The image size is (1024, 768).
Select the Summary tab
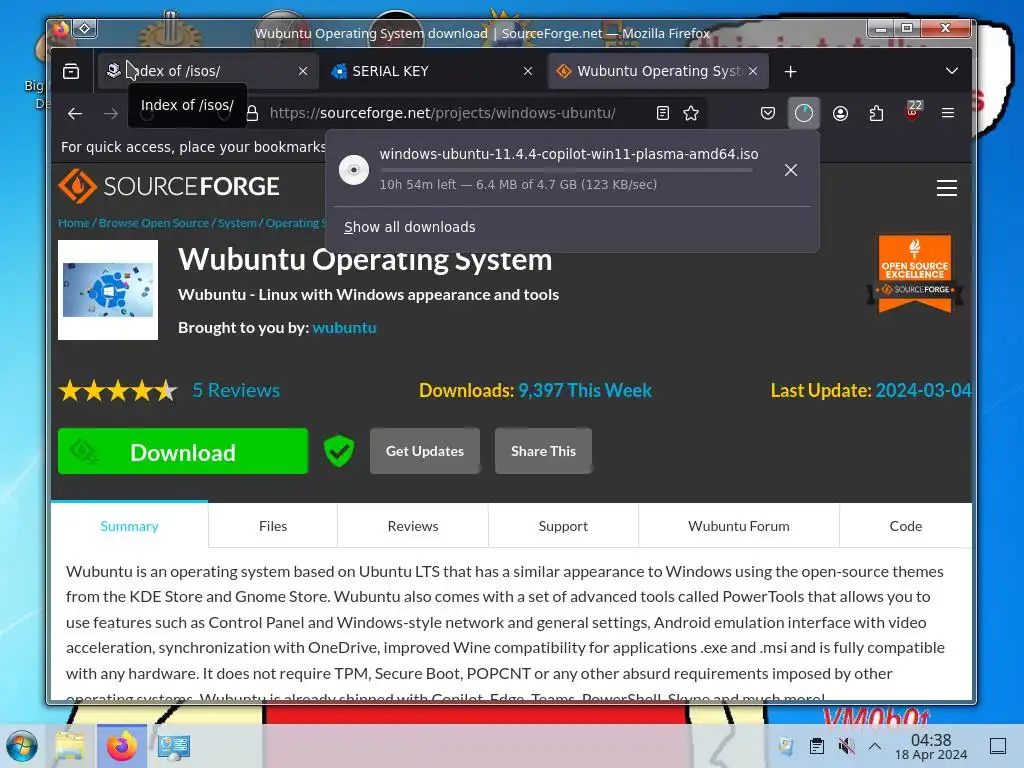(129, 526)
